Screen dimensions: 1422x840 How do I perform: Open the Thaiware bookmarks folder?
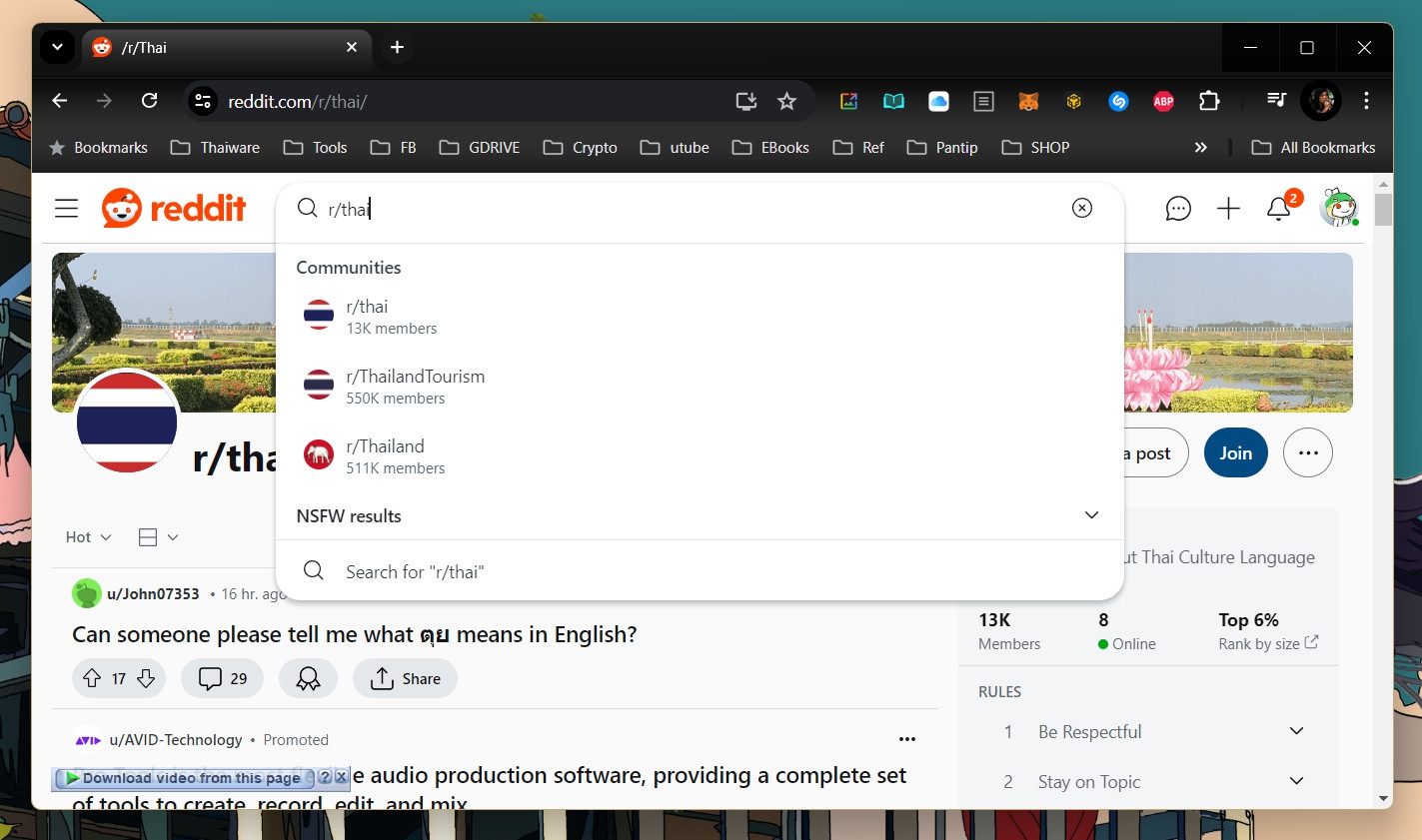tap(215, 147)
